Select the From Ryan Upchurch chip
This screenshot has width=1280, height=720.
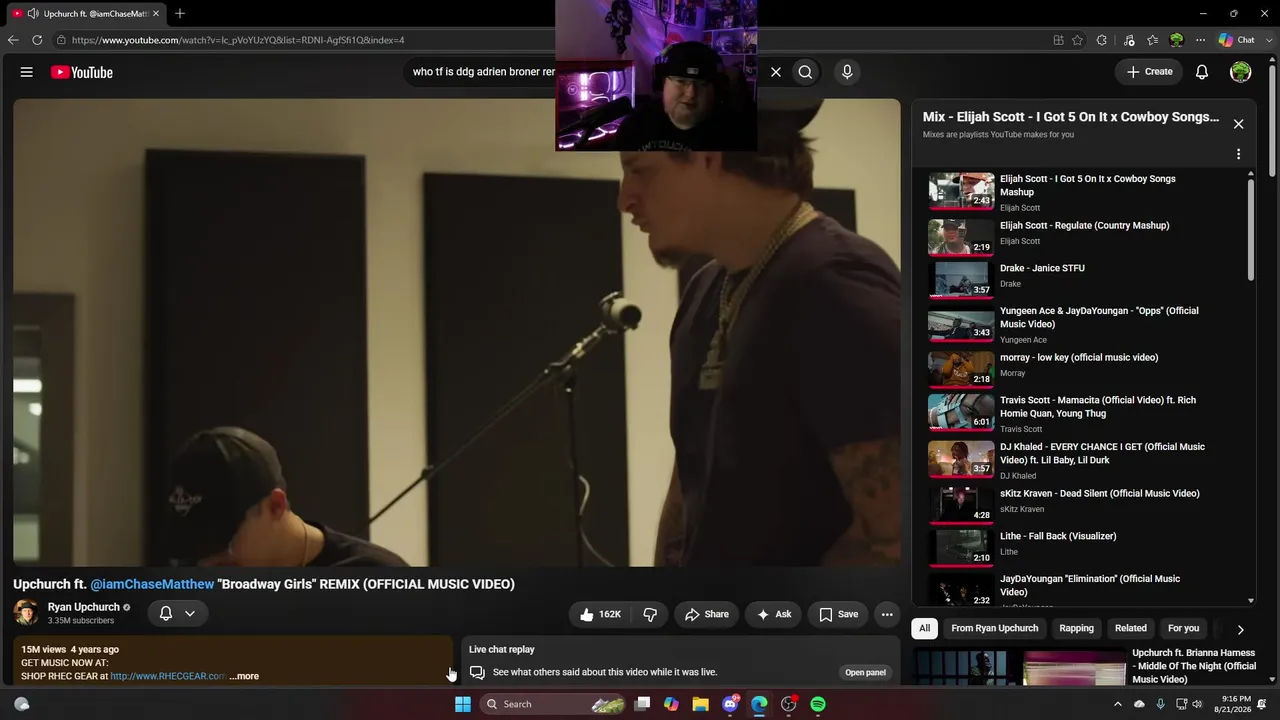tap(994, 628)
